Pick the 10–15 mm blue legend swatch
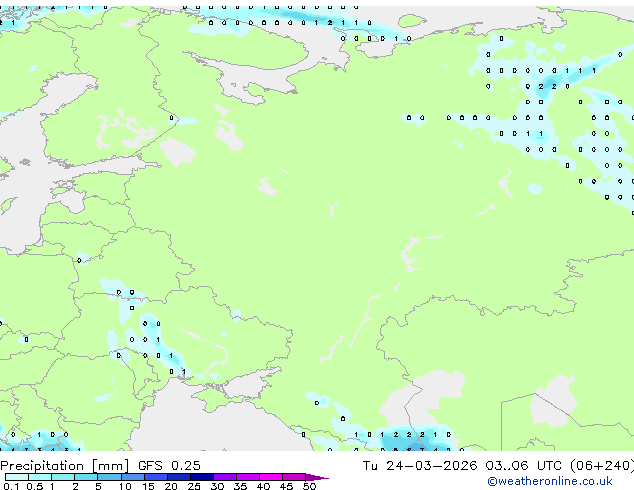Screen dimensions: 634x490 pos(133,477)
